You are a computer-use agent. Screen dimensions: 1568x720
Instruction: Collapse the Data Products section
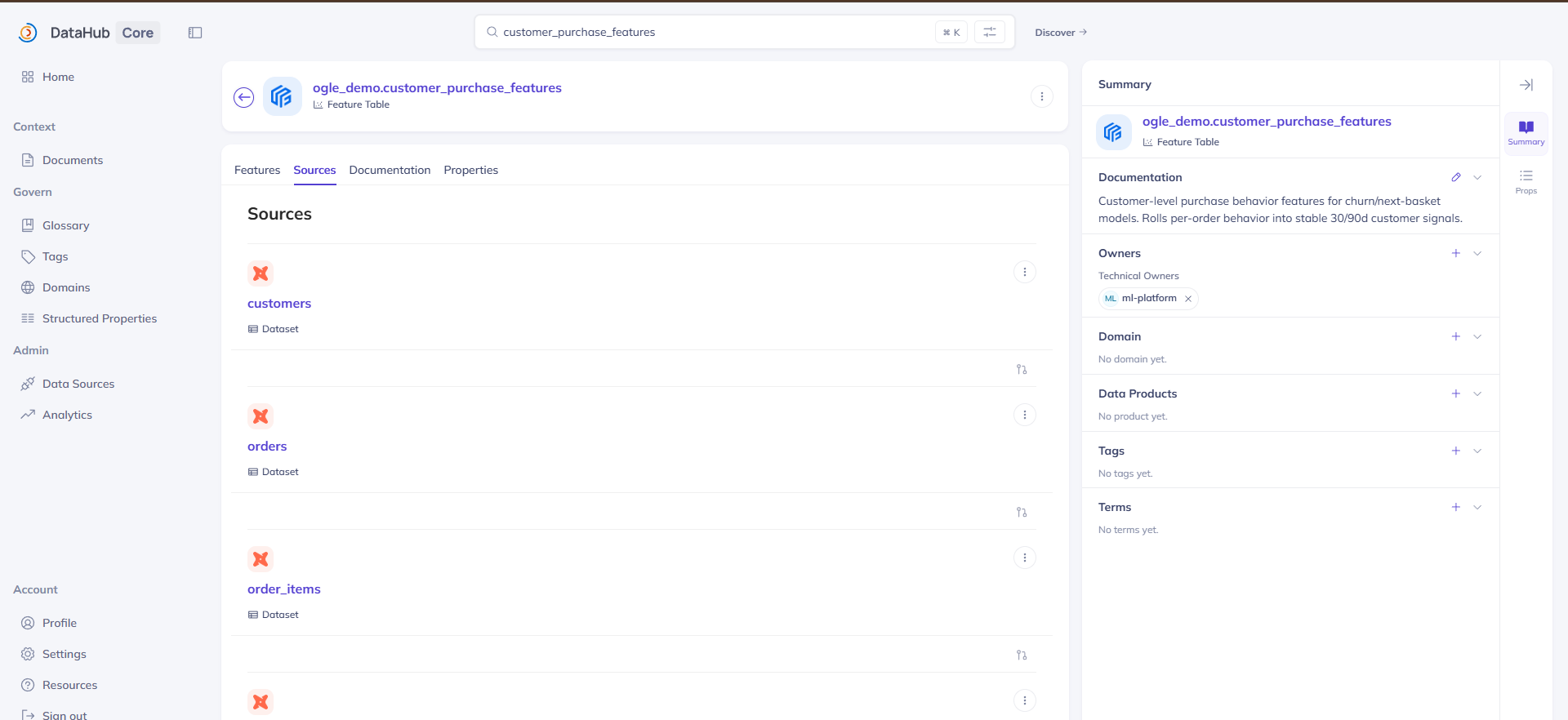click(1477, 393)
